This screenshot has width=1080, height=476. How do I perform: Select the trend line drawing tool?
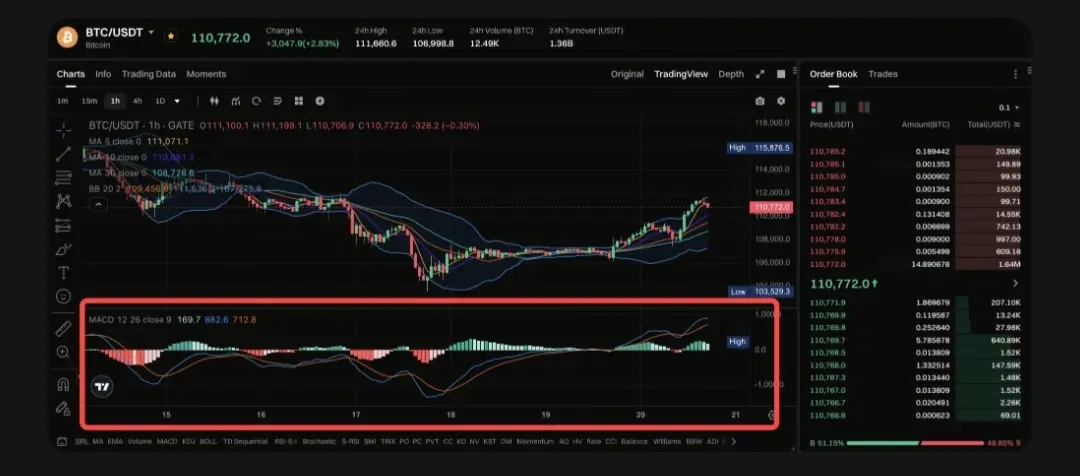(63, 154)
